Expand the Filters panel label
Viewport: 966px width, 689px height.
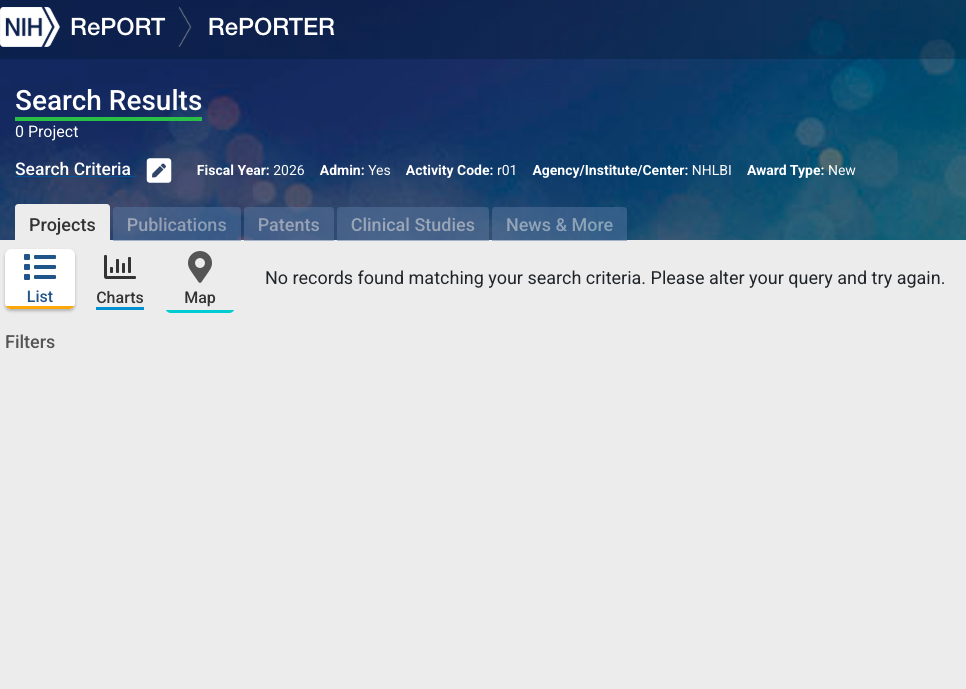click(x=30, y=342)
